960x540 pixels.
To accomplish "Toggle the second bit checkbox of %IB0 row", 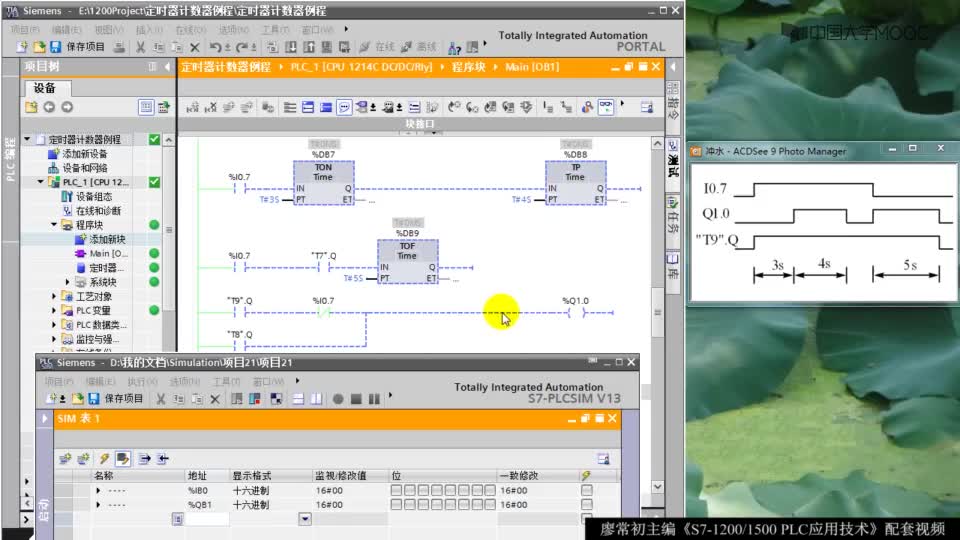I will coord(410,490).
